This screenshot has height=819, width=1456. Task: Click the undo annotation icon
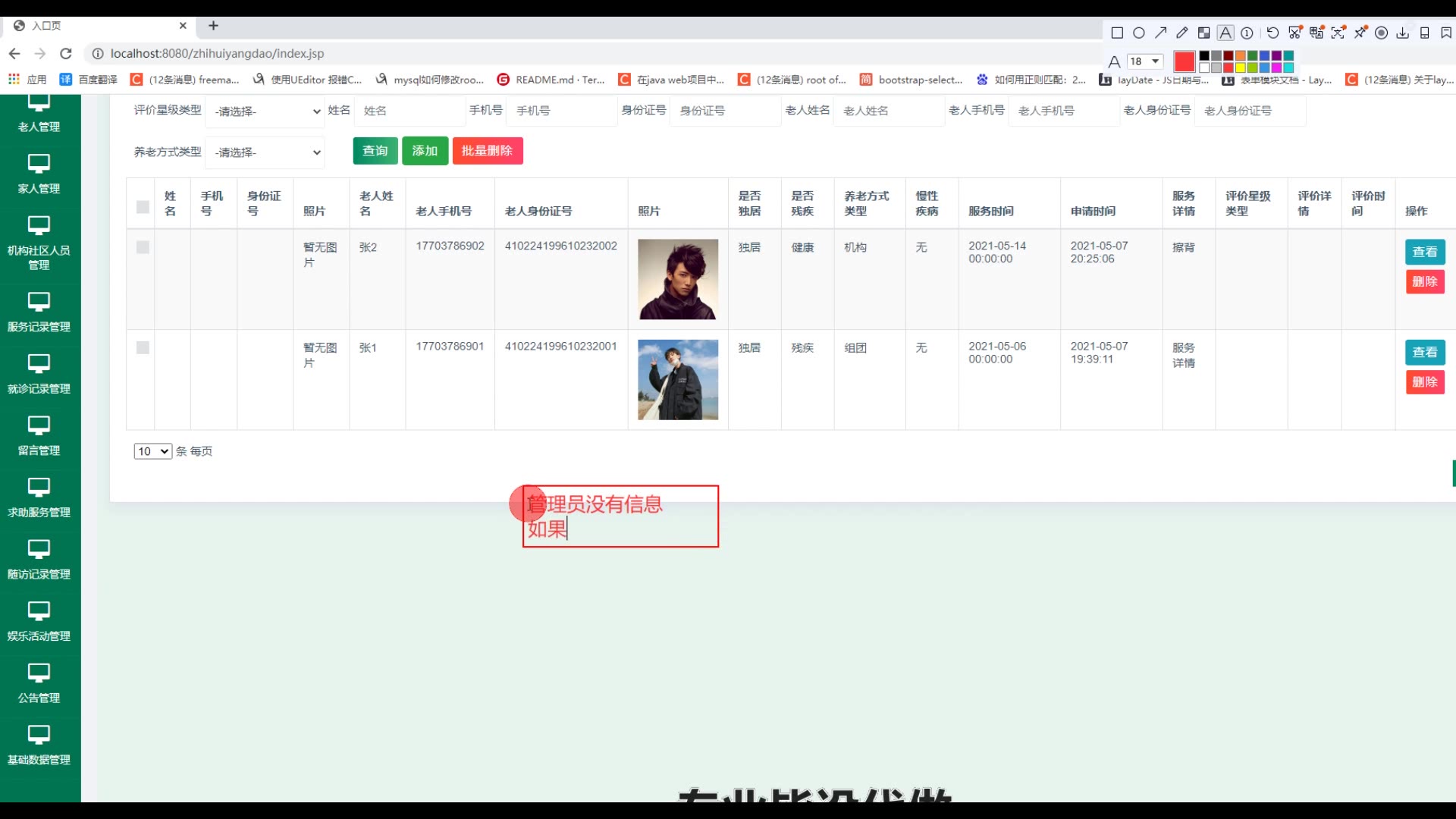point(1272,33)
